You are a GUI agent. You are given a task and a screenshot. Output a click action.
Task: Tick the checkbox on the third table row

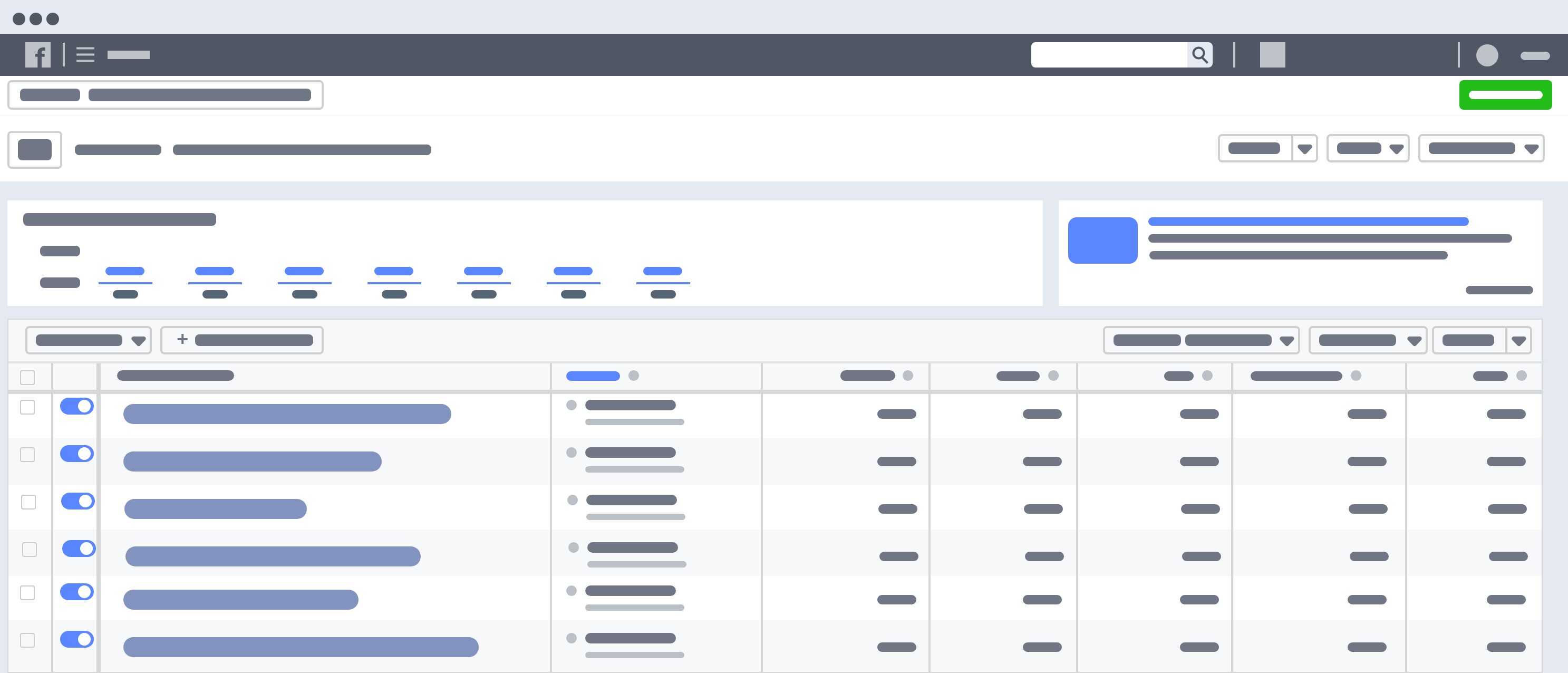tap(28, 502)
